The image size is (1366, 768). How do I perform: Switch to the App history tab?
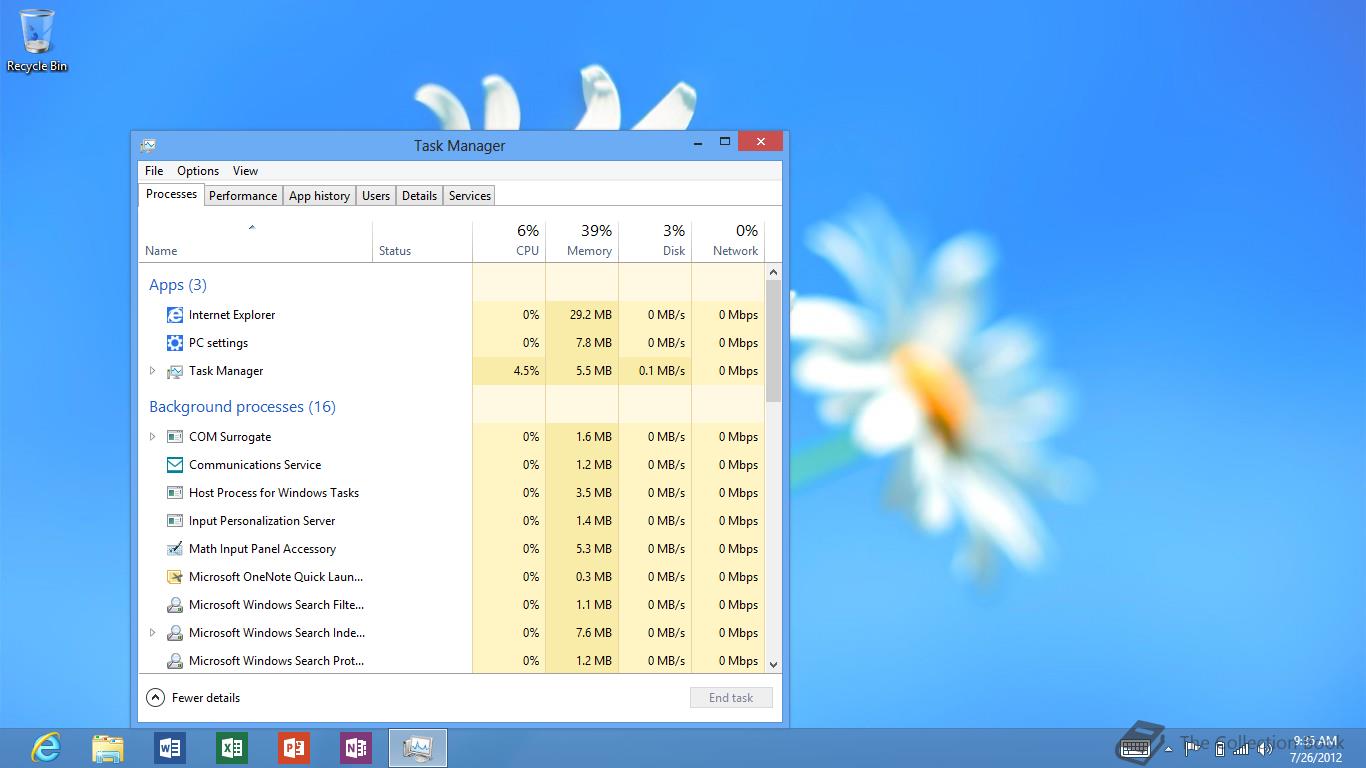point(319,196)
